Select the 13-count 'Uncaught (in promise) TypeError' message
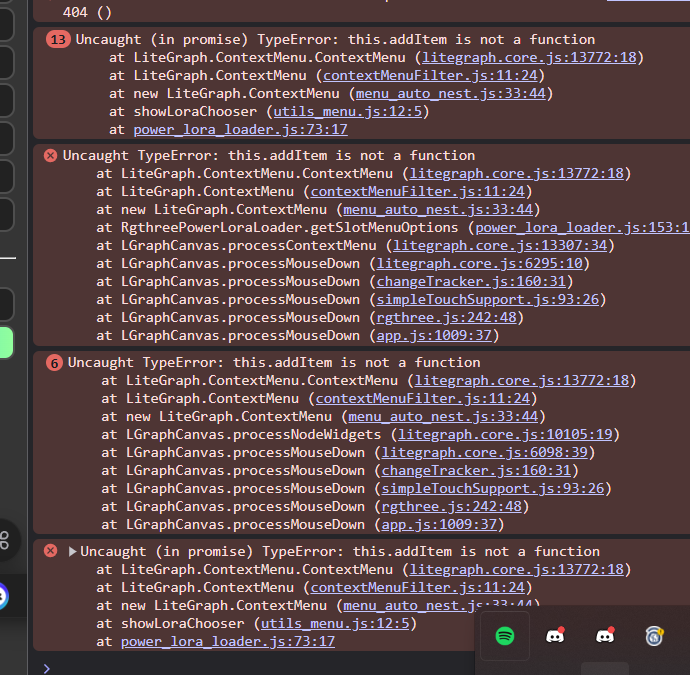Screen dimensions: 690x675 (x=335, y=40)
